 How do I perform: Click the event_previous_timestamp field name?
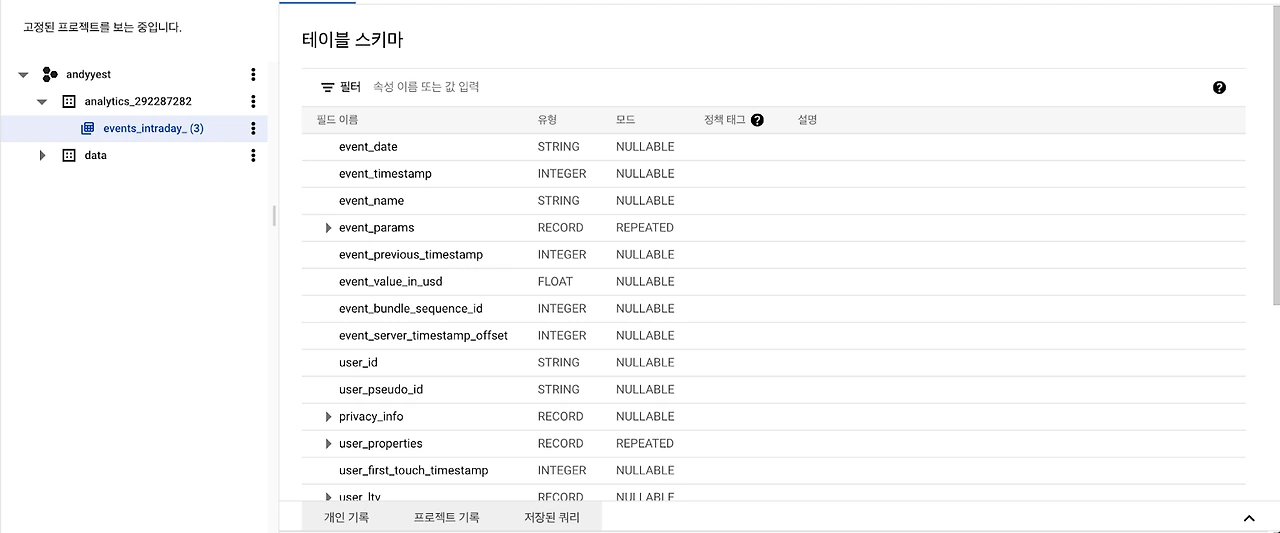point(411,255)
